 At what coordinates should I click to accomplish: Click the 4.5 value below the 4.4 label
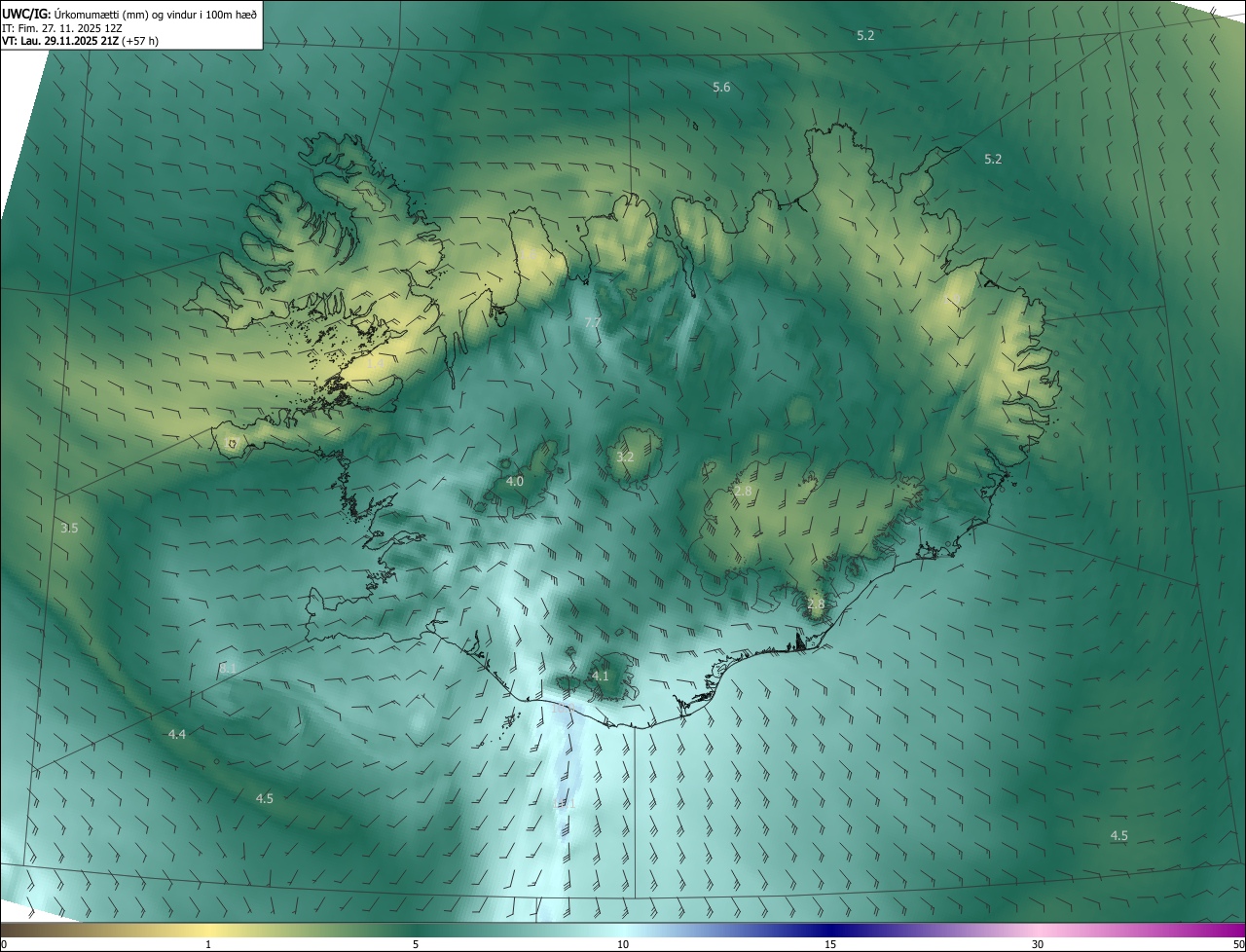(x=265, y=798)
